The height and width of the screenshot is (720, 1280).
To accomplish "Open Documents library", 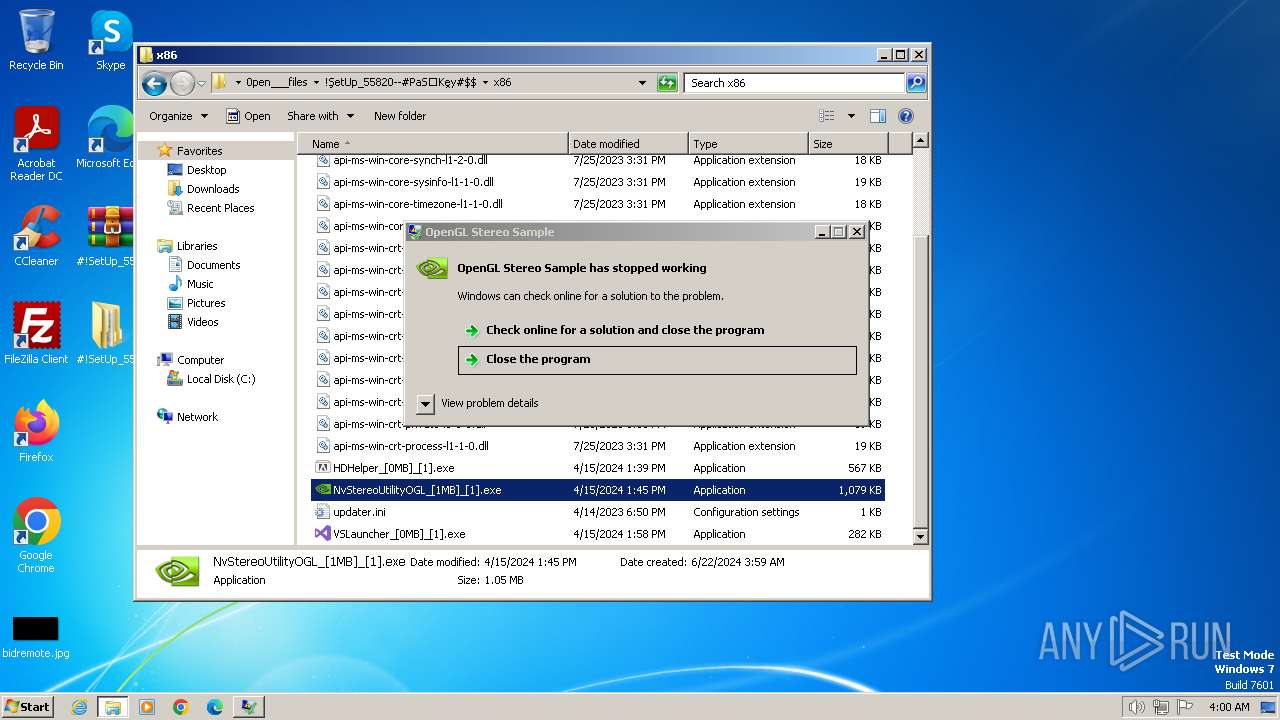I will (x=203, y=265).
